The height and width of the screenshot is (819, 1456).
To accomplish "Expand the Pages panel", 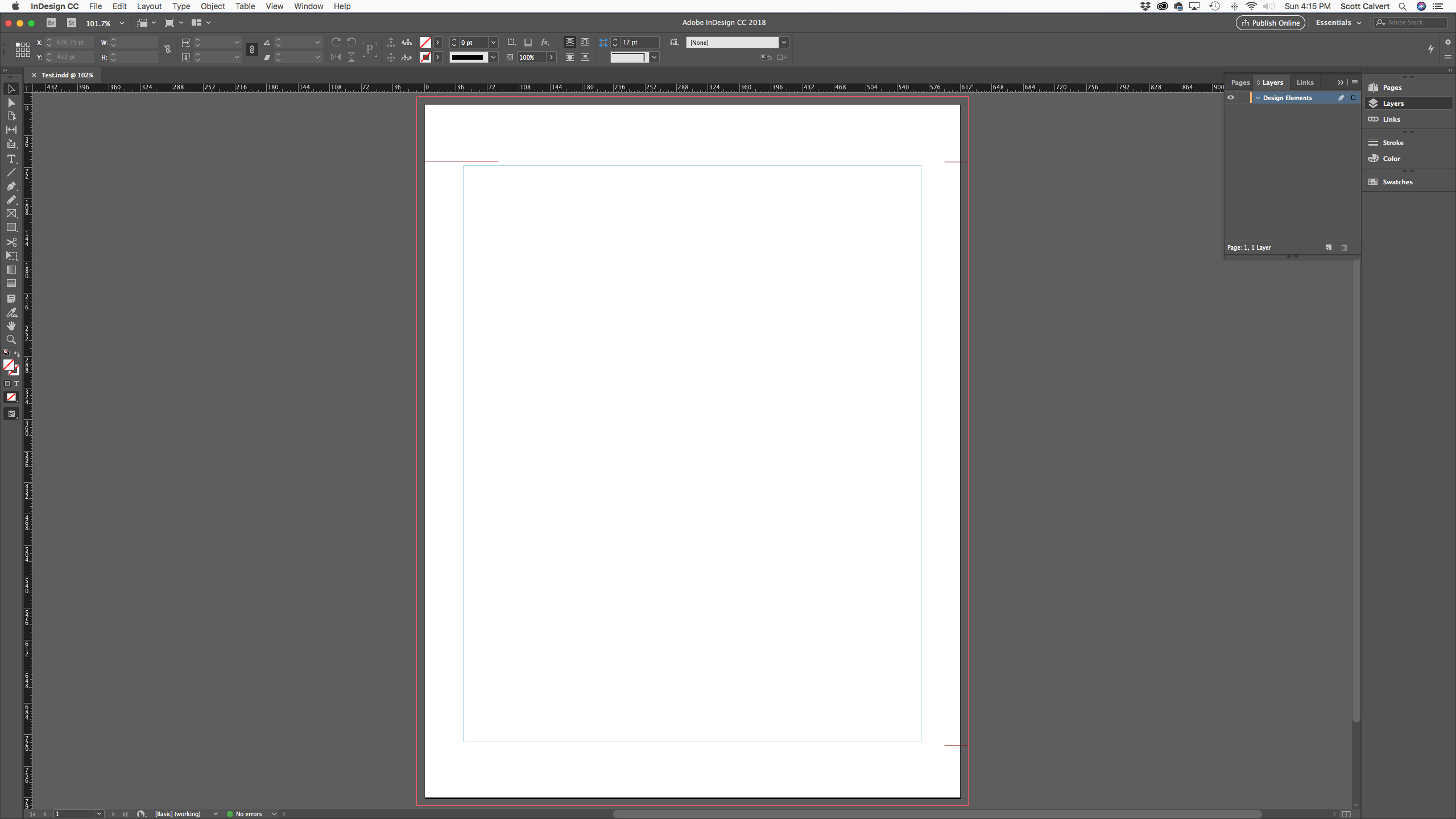I will [1392, 87].
